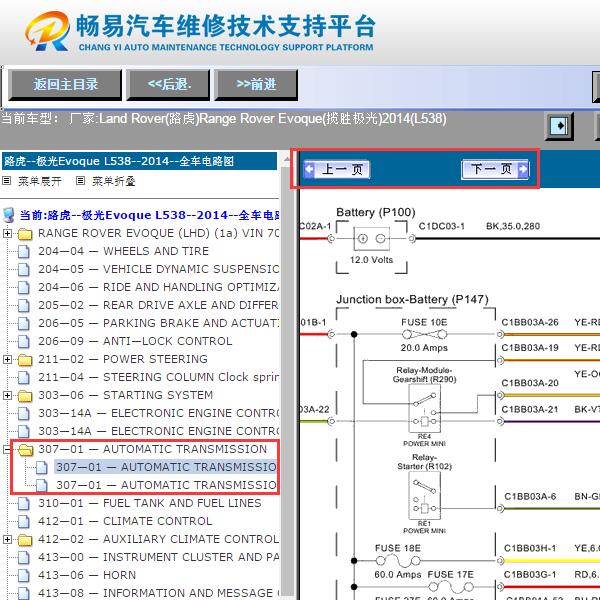
Task: Click document icon of 413-06 HORN
Action: 24,575
